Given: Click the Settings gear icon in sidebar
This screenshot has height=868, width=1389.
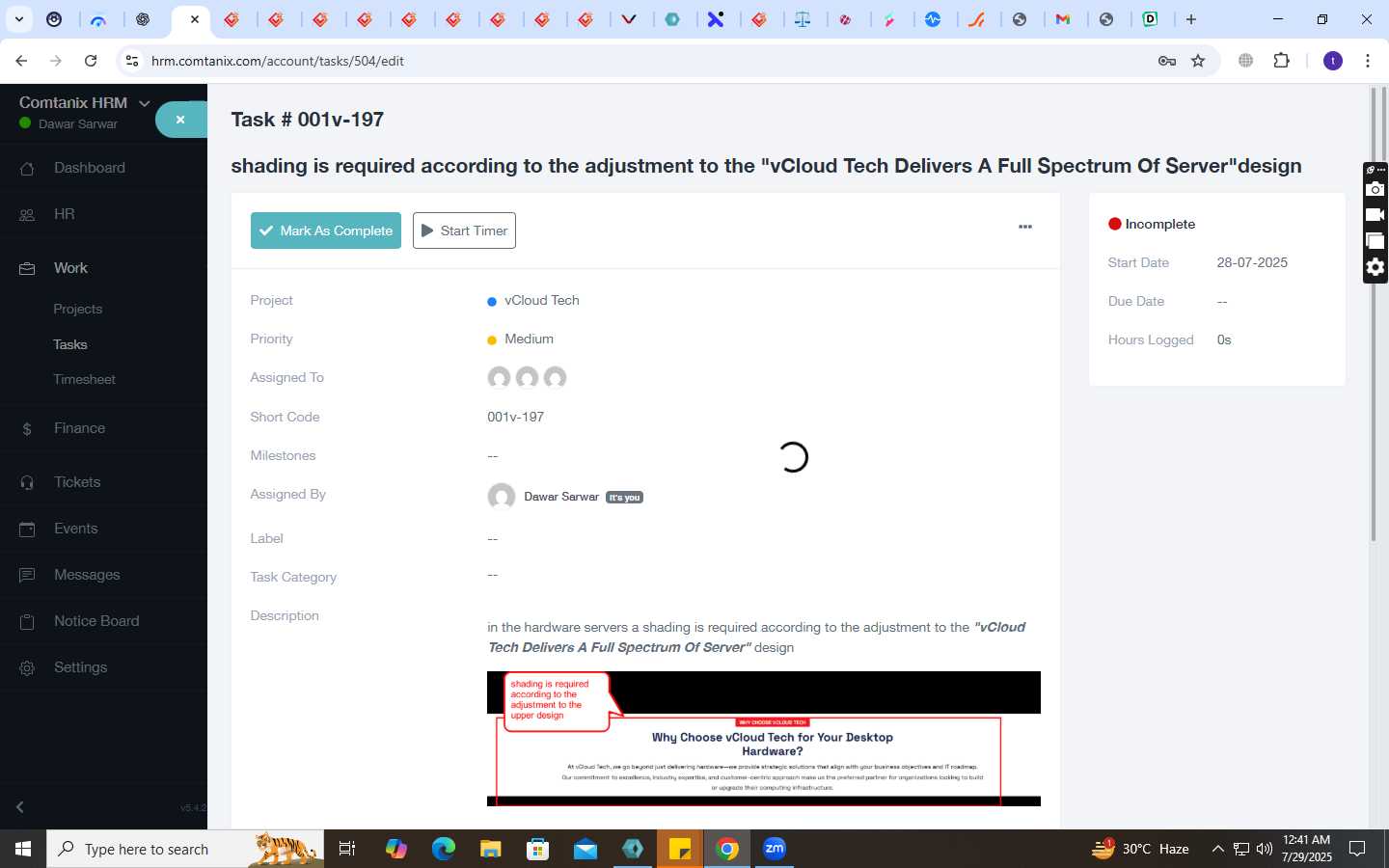Looking at the screenshot, I should click(27, 667).
